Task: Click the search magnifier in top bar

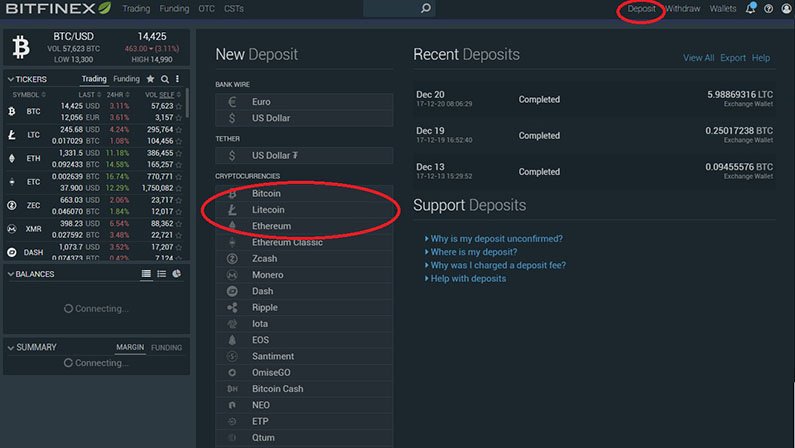Action: click(x=426, y=8)
